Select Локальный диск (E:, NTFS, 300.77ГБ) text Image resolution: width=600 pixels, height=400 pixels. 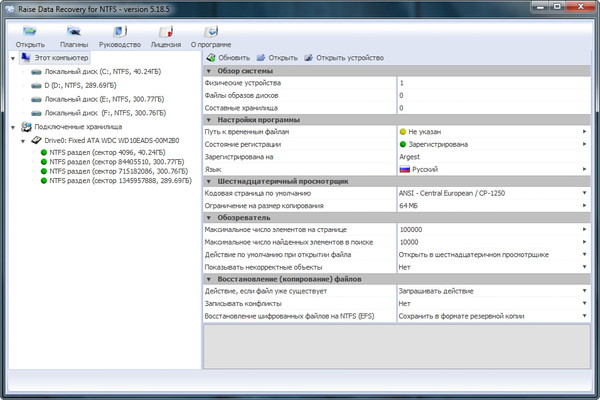tap(104, 99)
